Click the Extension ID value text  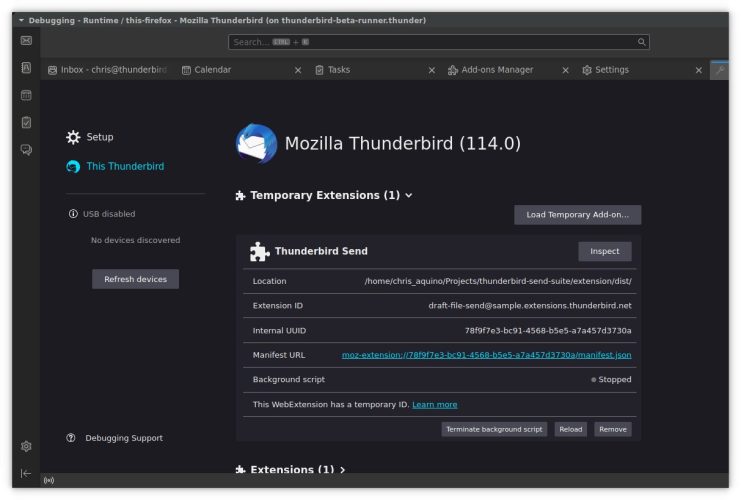tap(530, 305)
